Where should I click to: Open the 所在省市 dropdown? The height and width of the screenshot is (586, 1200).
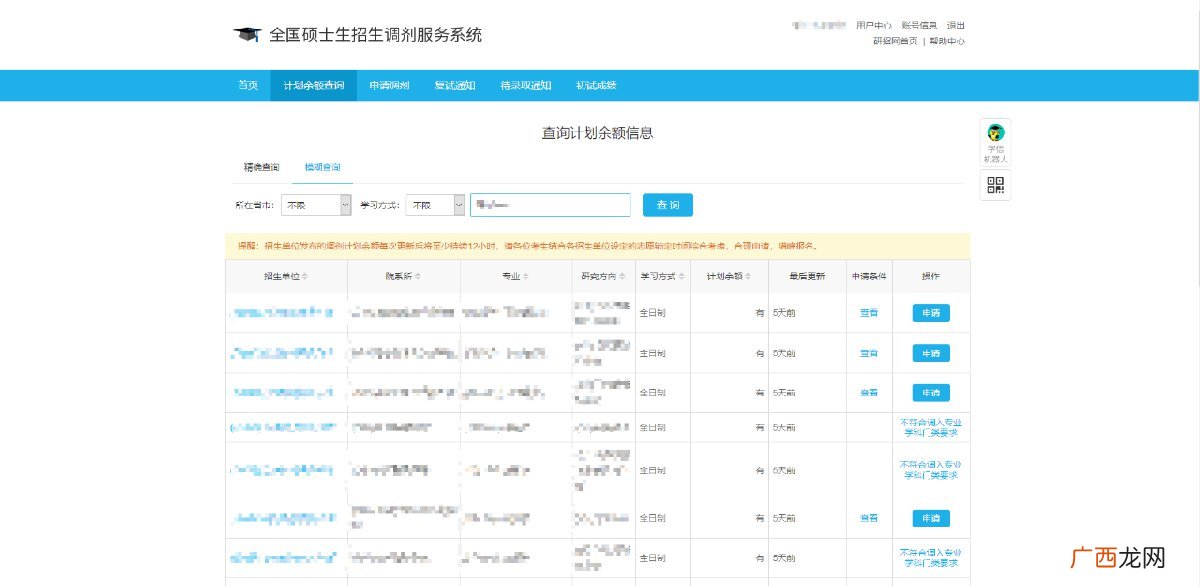(x=316, y=205)
